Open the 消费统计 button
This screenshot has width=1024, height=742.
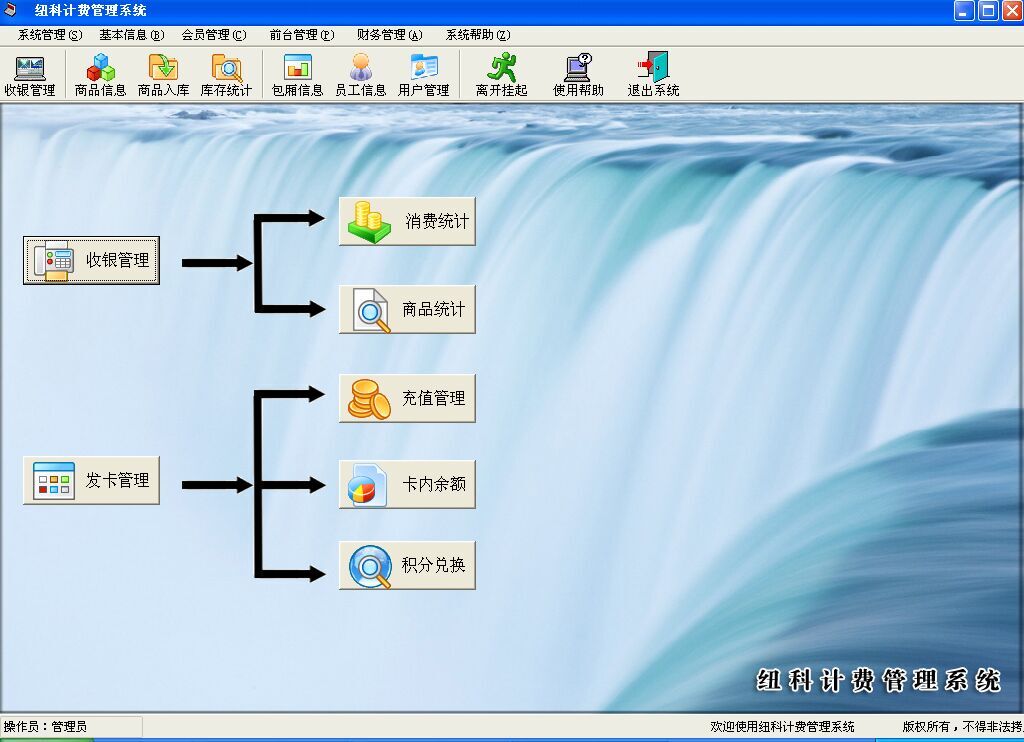407,221
